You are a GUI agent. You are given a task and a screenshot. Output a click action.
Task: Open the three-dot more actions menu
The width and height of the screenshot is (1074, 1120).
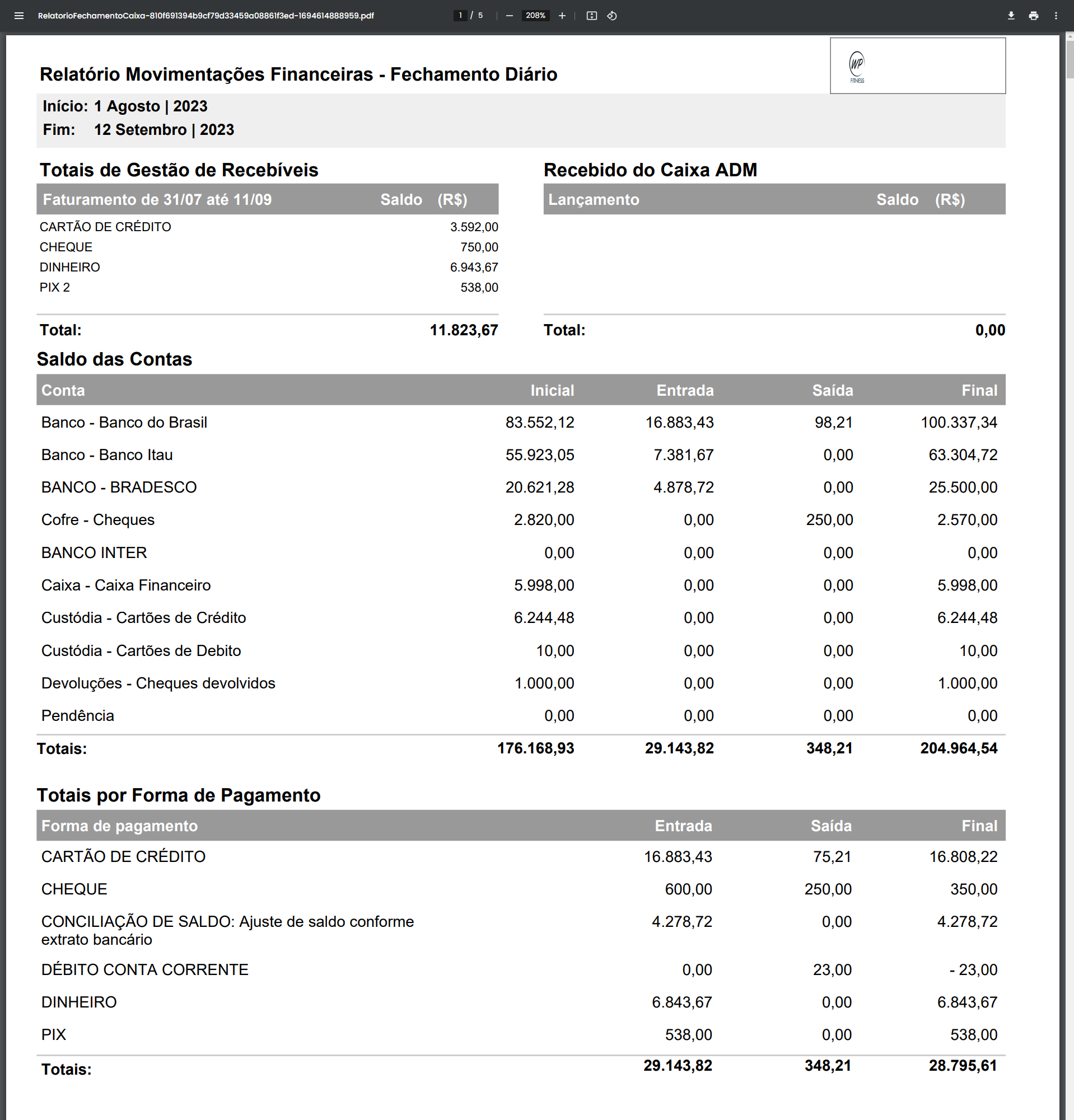coord(1056,16)
